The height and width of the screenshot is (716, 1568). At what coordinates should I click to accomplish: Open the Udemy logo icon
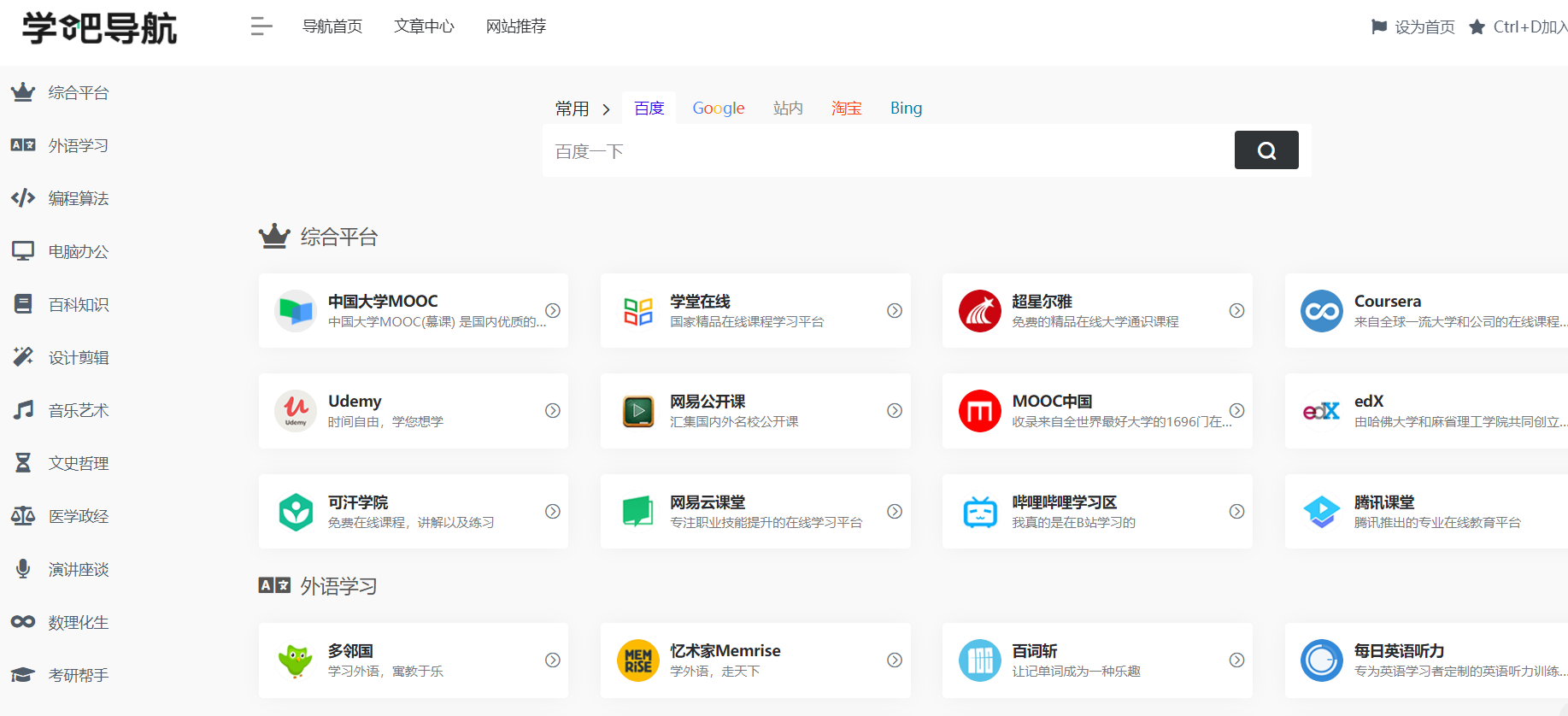tap(296, 411)
